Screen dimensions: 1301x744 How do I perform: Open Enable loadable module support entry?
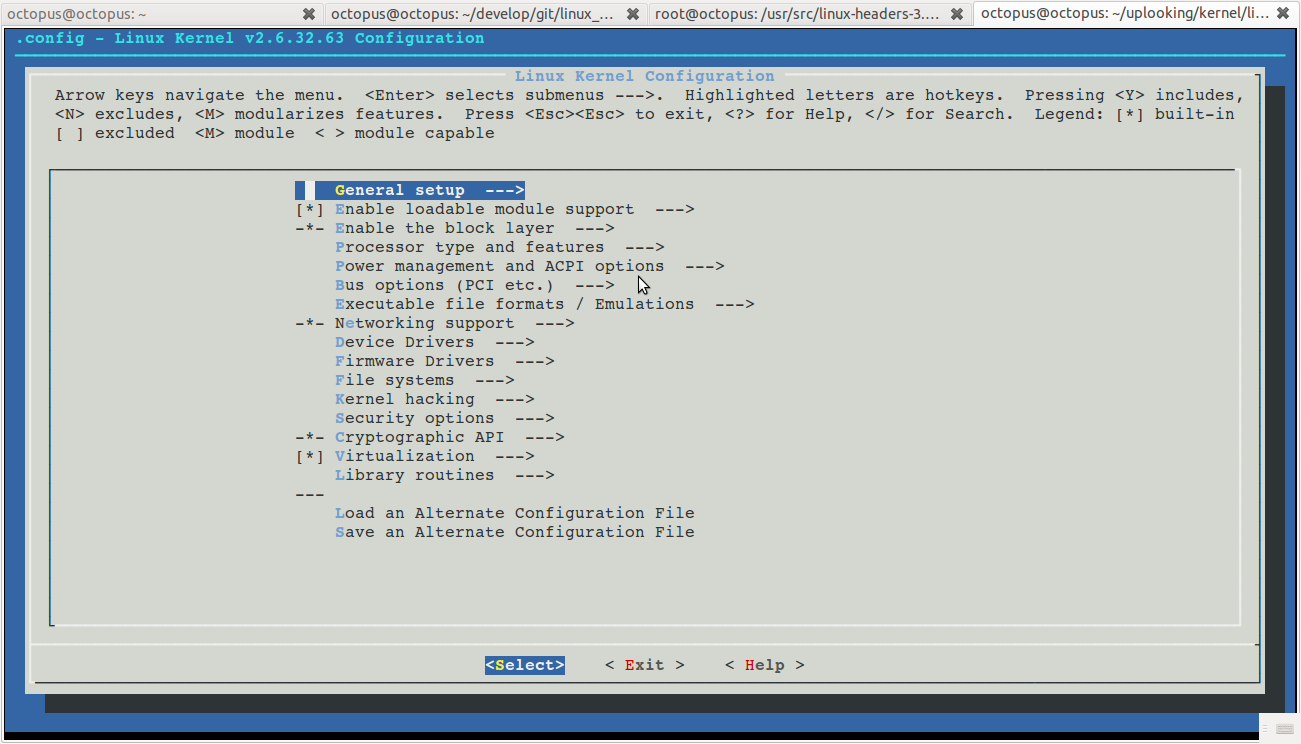[x=515, y=209]
